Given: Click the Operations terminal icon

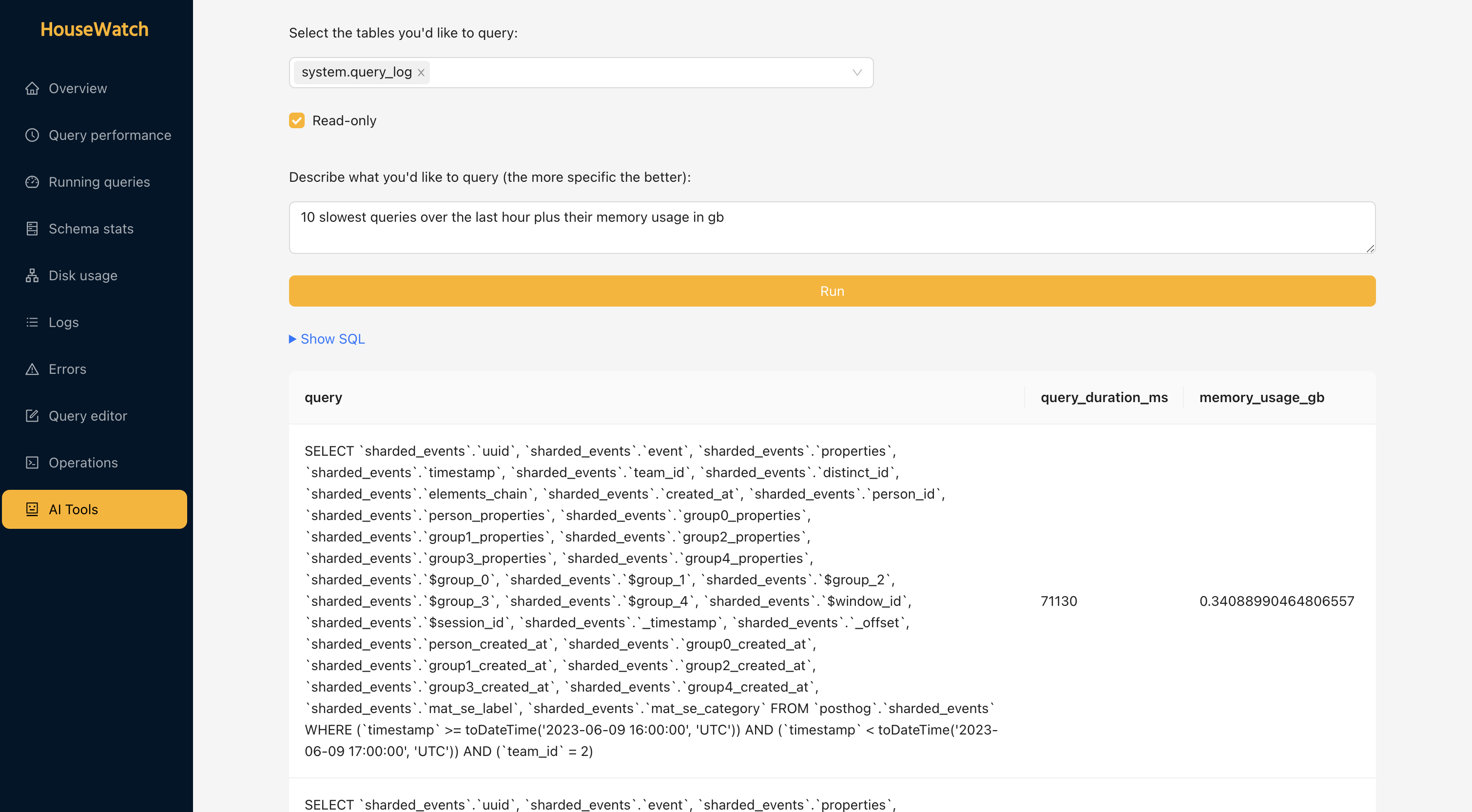Looking at the screenshot, I should tap(32, 463).
